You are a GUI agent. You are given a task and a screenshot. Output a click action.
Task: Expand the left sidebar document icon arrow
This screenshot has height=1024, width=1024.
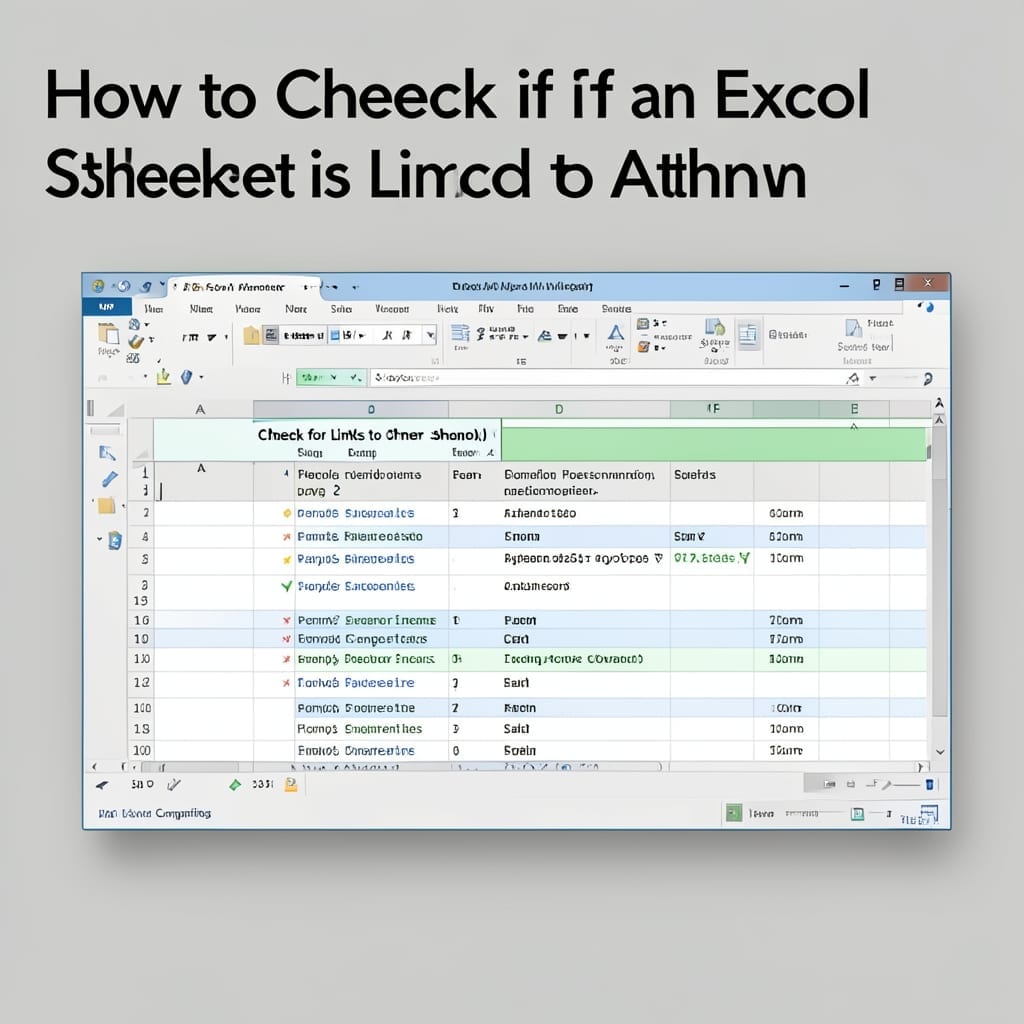[x=100, y=539]
